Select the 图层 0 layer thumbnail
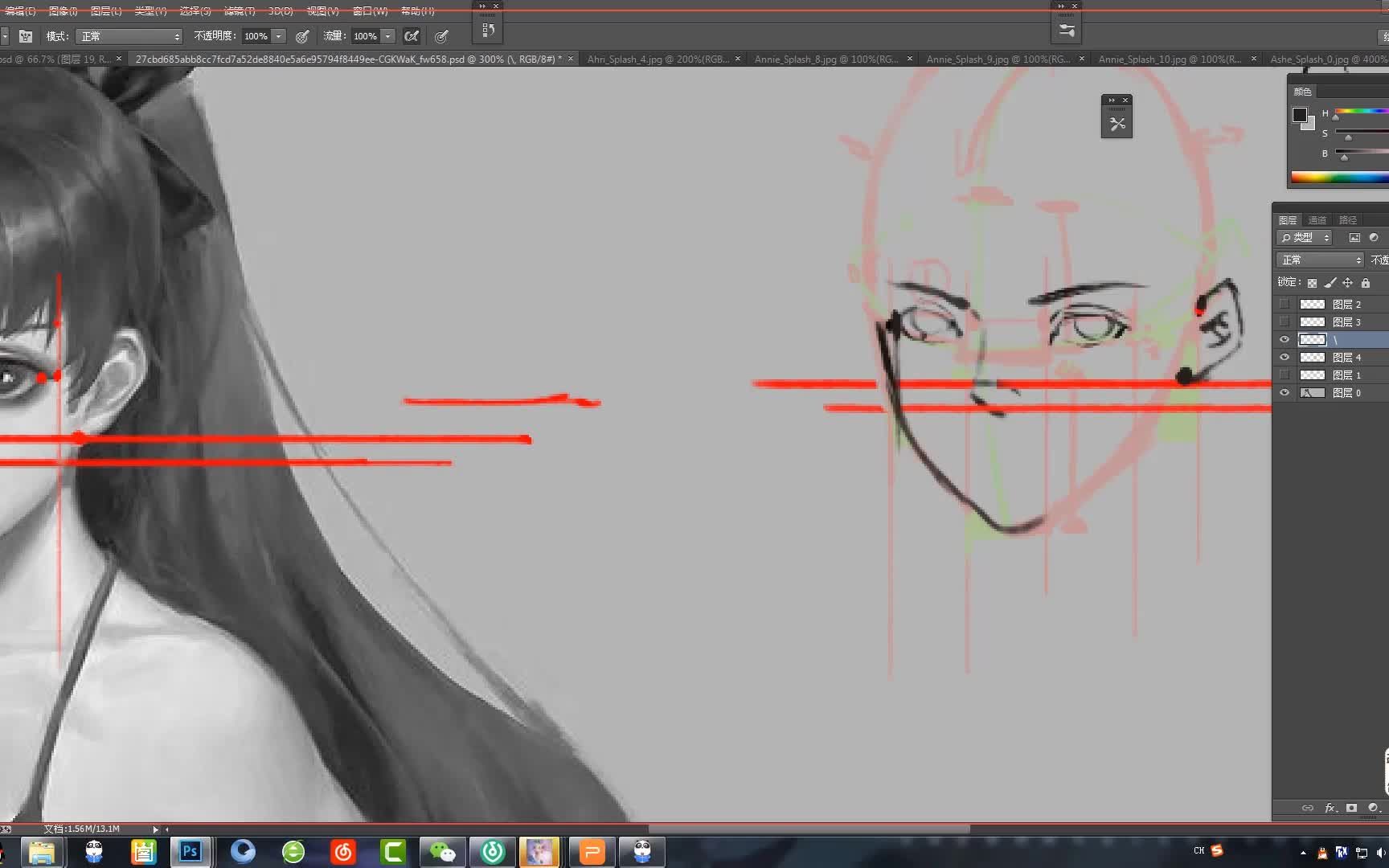This screenshot has width=1389, height=868. click(x=1312, y=392)
